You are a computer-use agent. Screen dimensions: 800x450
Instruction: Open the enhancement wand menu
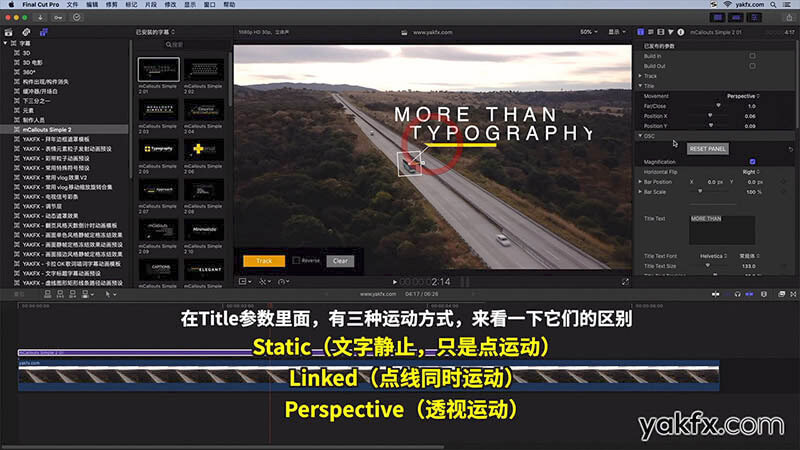(265, 282)
